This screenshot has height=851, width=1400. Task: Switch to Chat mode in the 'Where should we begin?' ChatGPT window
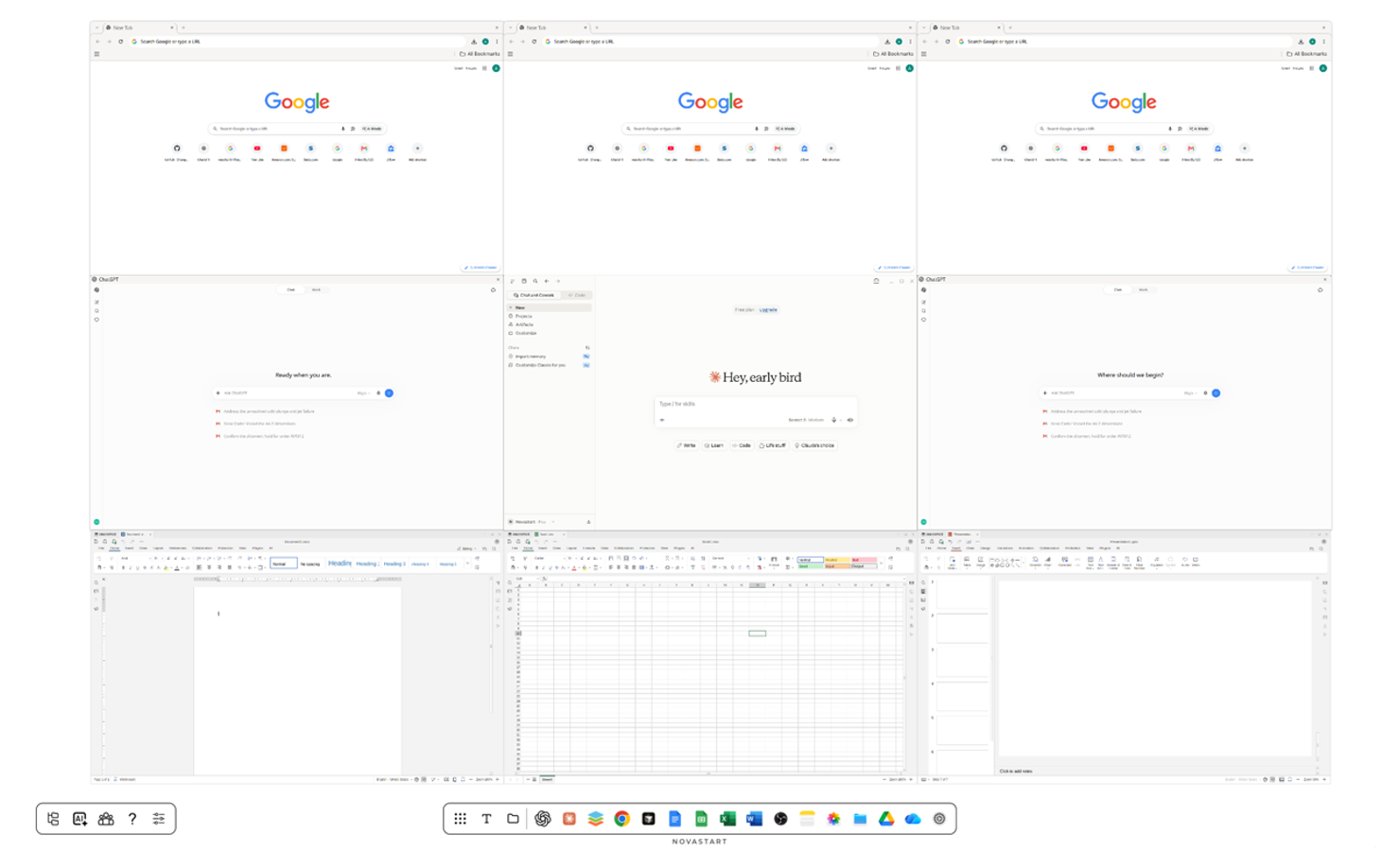click(x=1118, y=289)
